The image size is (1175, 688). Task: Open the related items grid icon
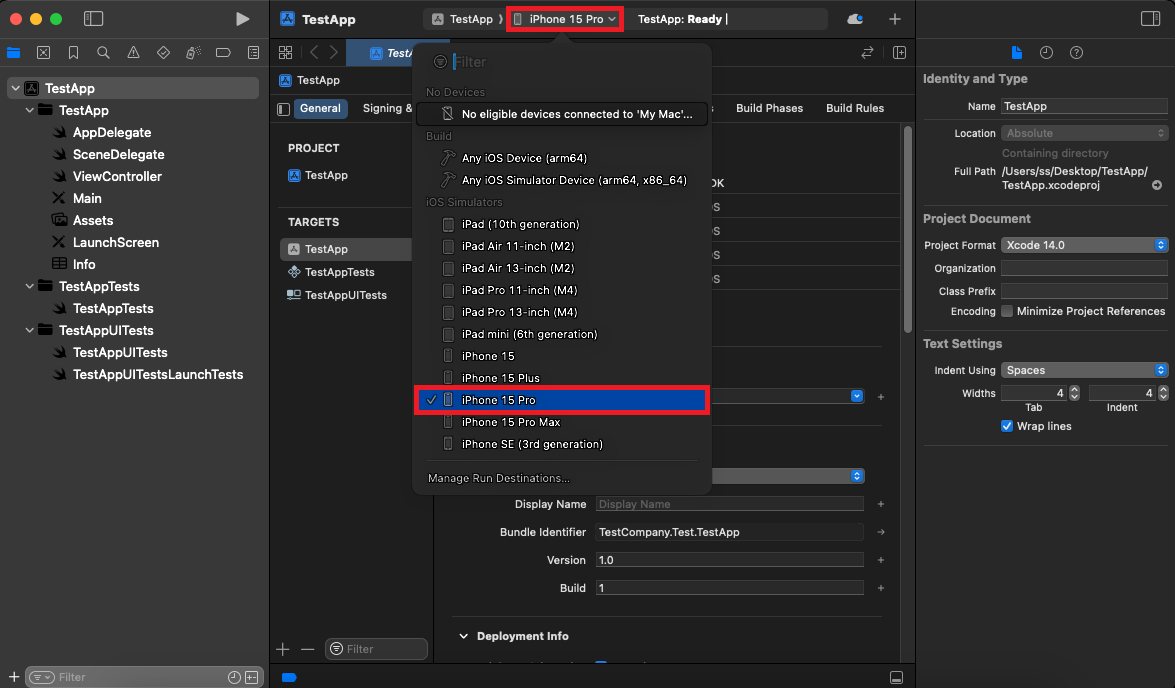tap(286, 52)
